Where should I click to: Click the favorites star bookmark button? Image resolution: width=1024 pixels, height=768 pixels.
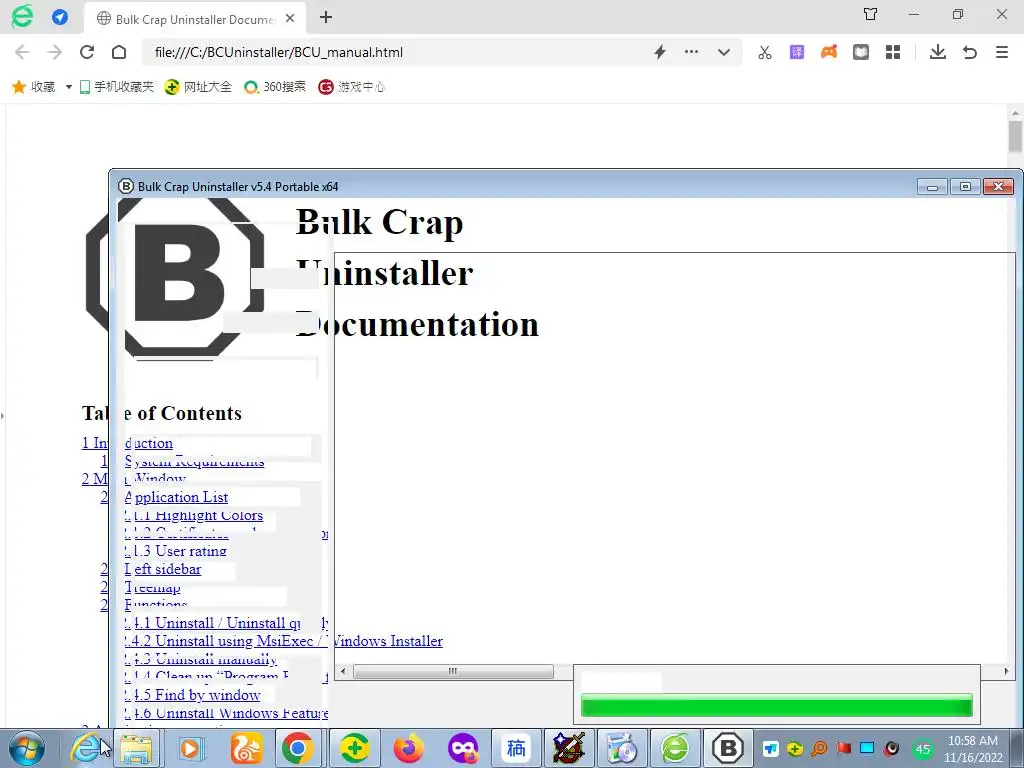(x=34, y=86)
